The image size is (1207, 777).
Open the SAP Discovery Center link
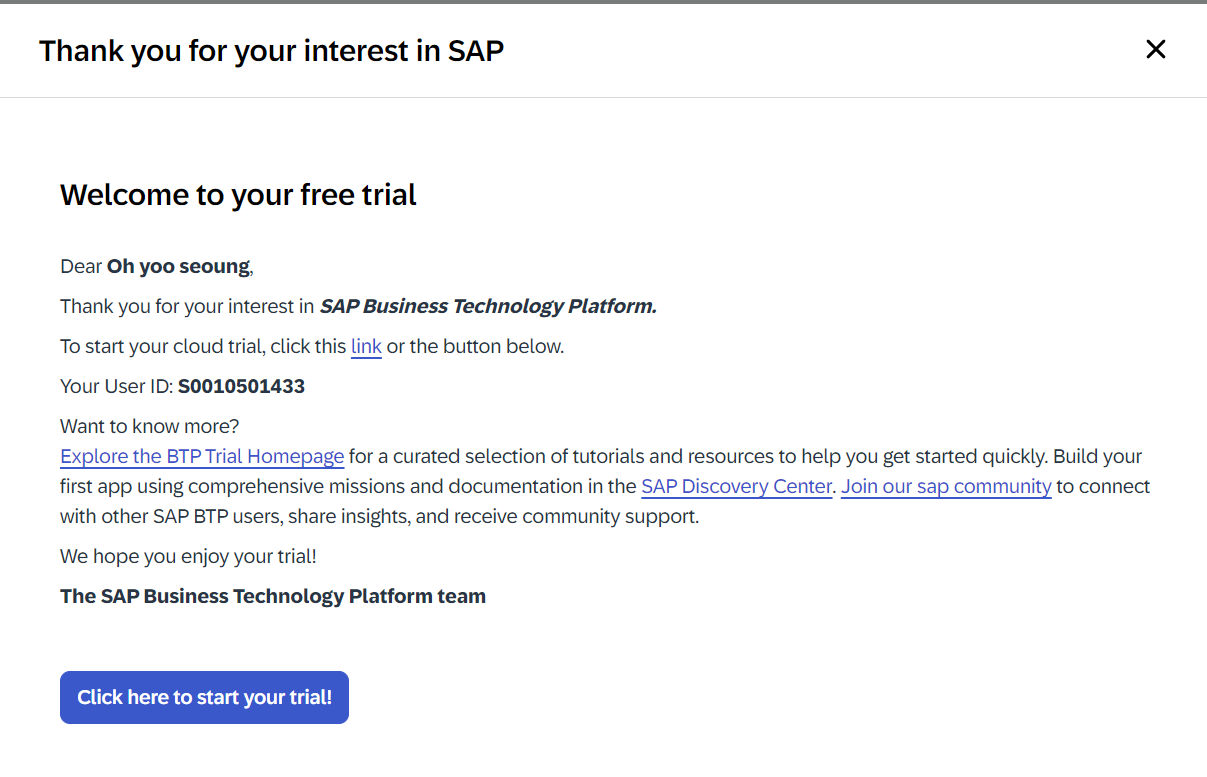737,487
